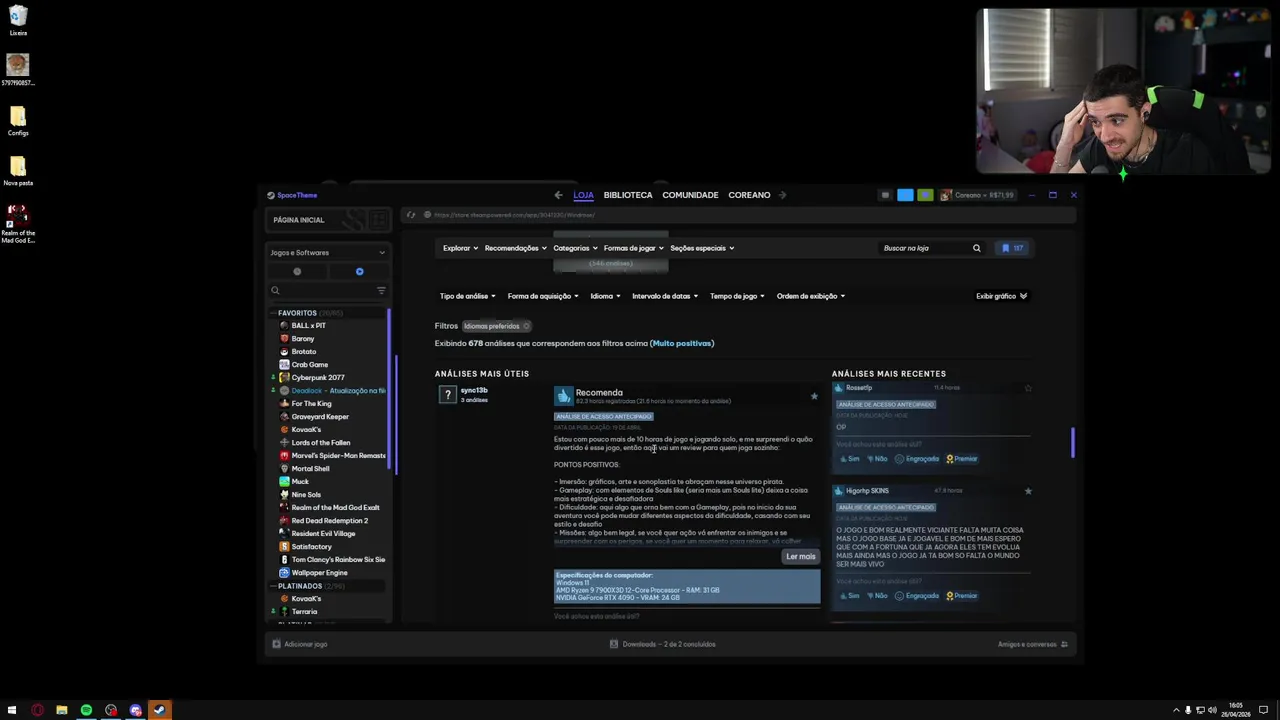Viewport: 1280px width, 720px height.
Task: Open the wishlist bookmark button showing 117
Action: pos(1013,248)
